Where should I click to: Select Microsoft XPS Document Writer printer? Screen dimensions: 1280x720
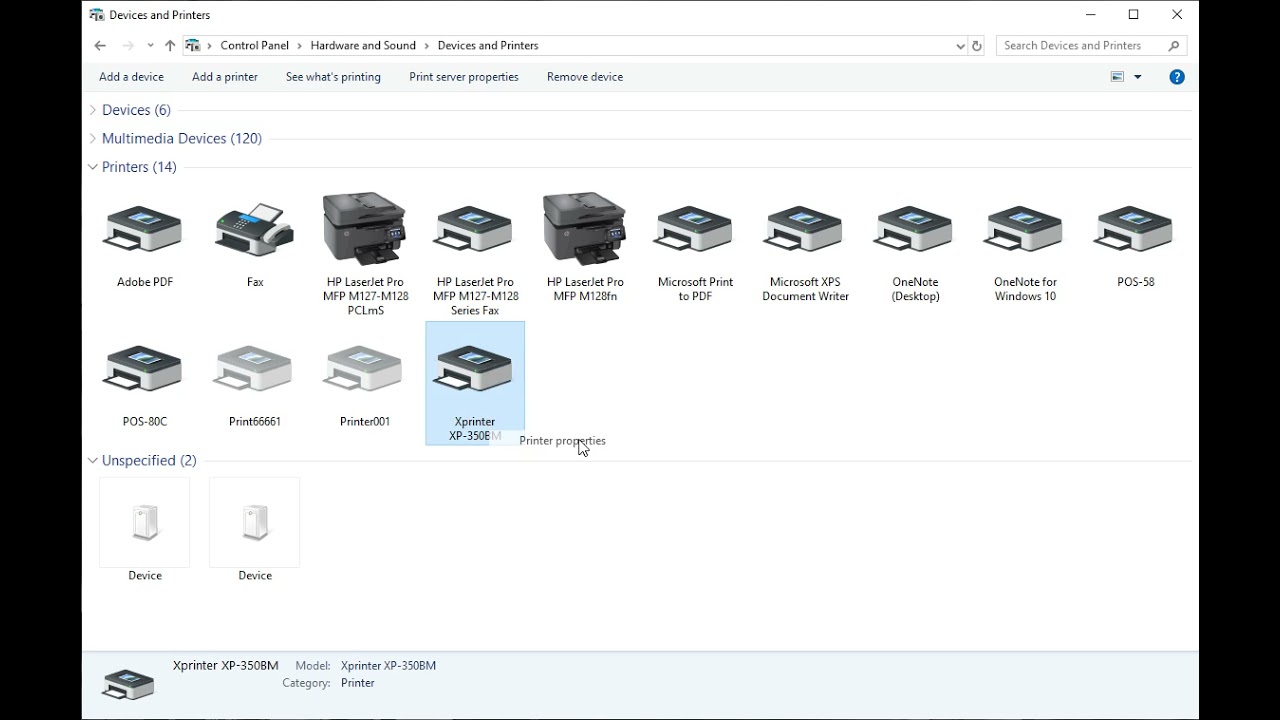click(x=804, y=230)
